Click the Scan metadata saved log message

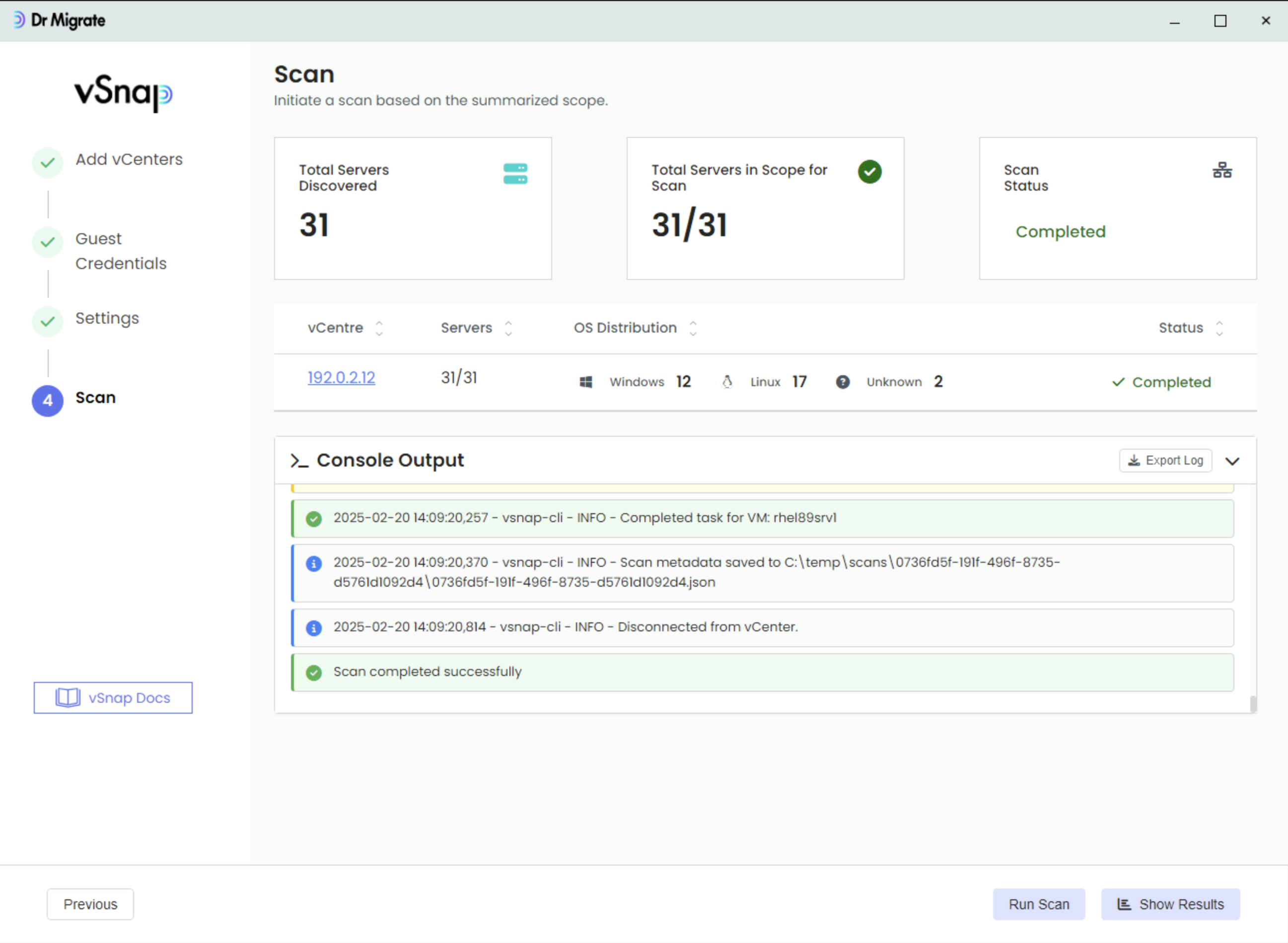(x=697, y=572)
